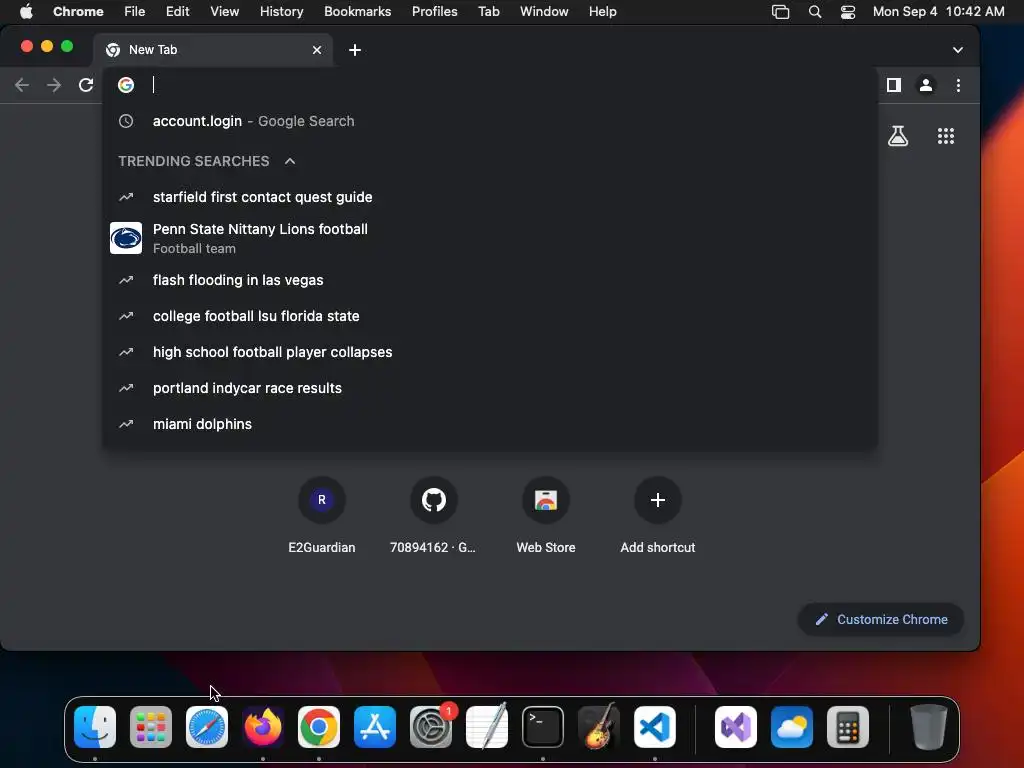Open System Settings from the Dock
Screen dimensions: 1024x768
[x=431, y=727]
